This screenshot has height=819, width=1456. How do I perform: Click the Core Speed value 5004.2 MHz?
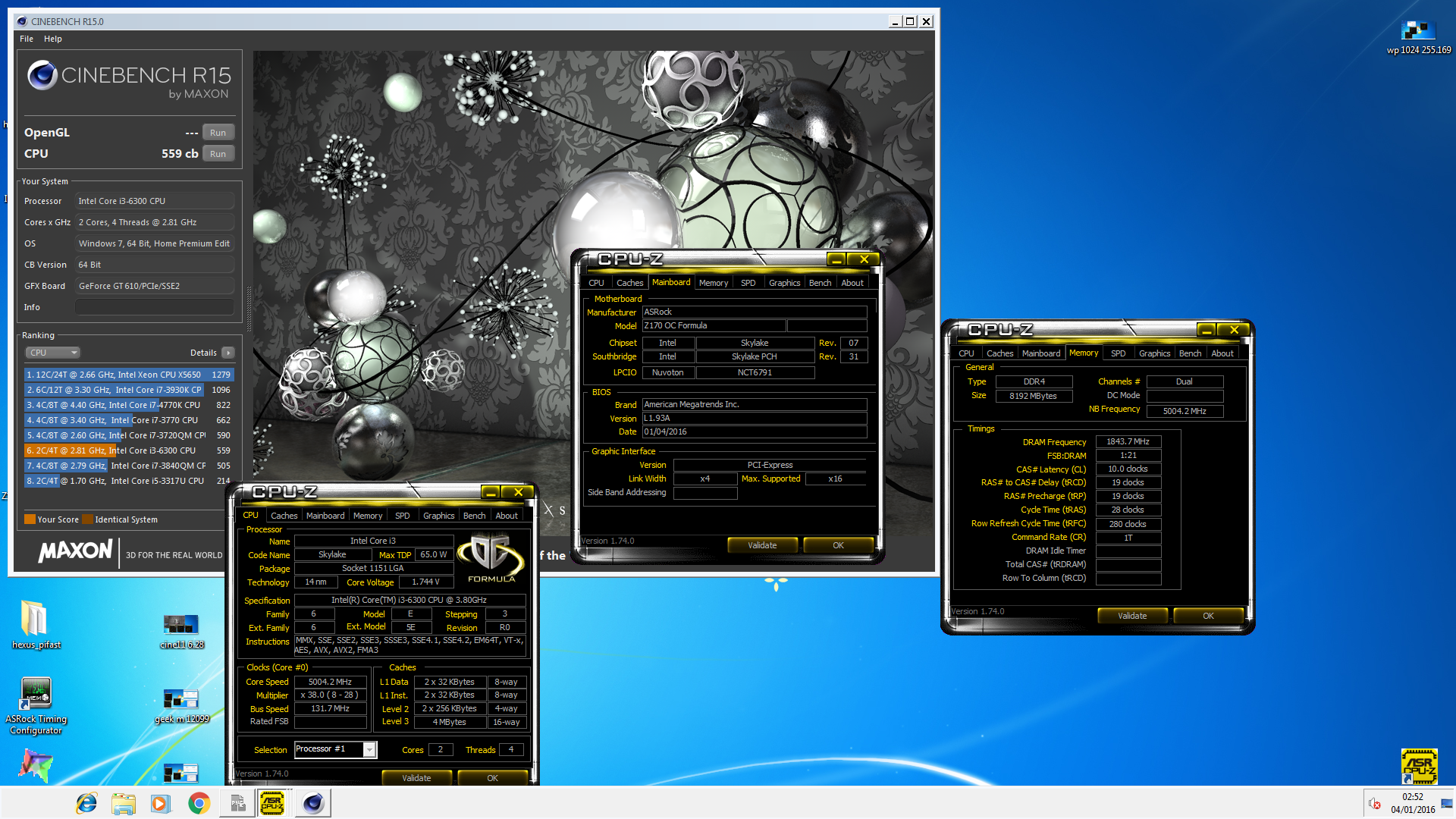click(x=330, y=682)
